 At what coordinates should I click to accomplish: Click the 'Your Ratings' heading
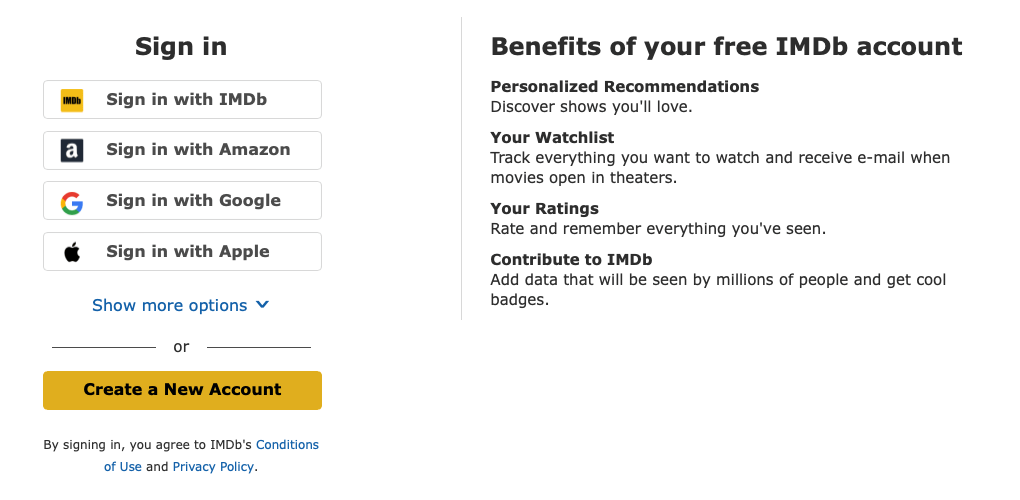544,209
